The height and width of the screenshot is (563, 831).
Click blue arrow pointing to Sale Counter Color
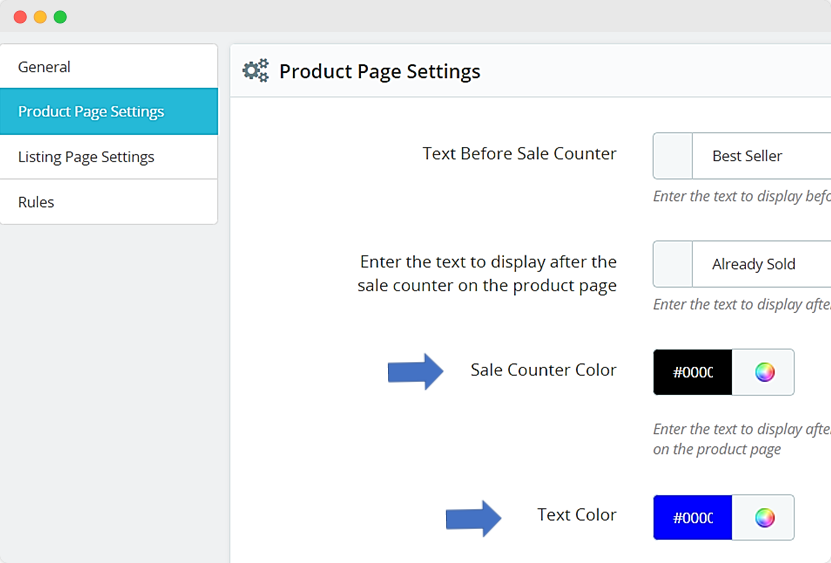pyautogui.click(x=415, y=371)
